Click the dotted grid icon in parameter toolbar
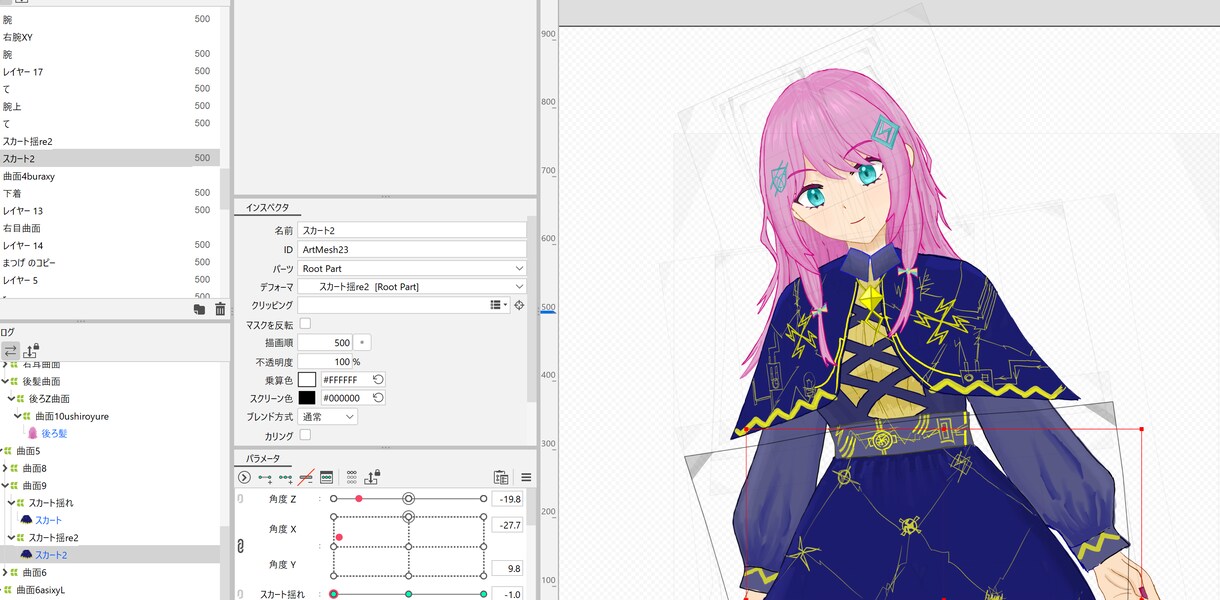This screenshot has height=600, width=1220. (352, 477)
